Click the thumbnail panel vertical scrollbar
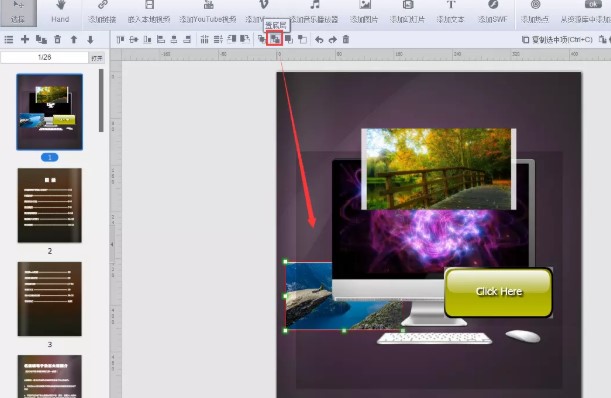 coord(101,101)
